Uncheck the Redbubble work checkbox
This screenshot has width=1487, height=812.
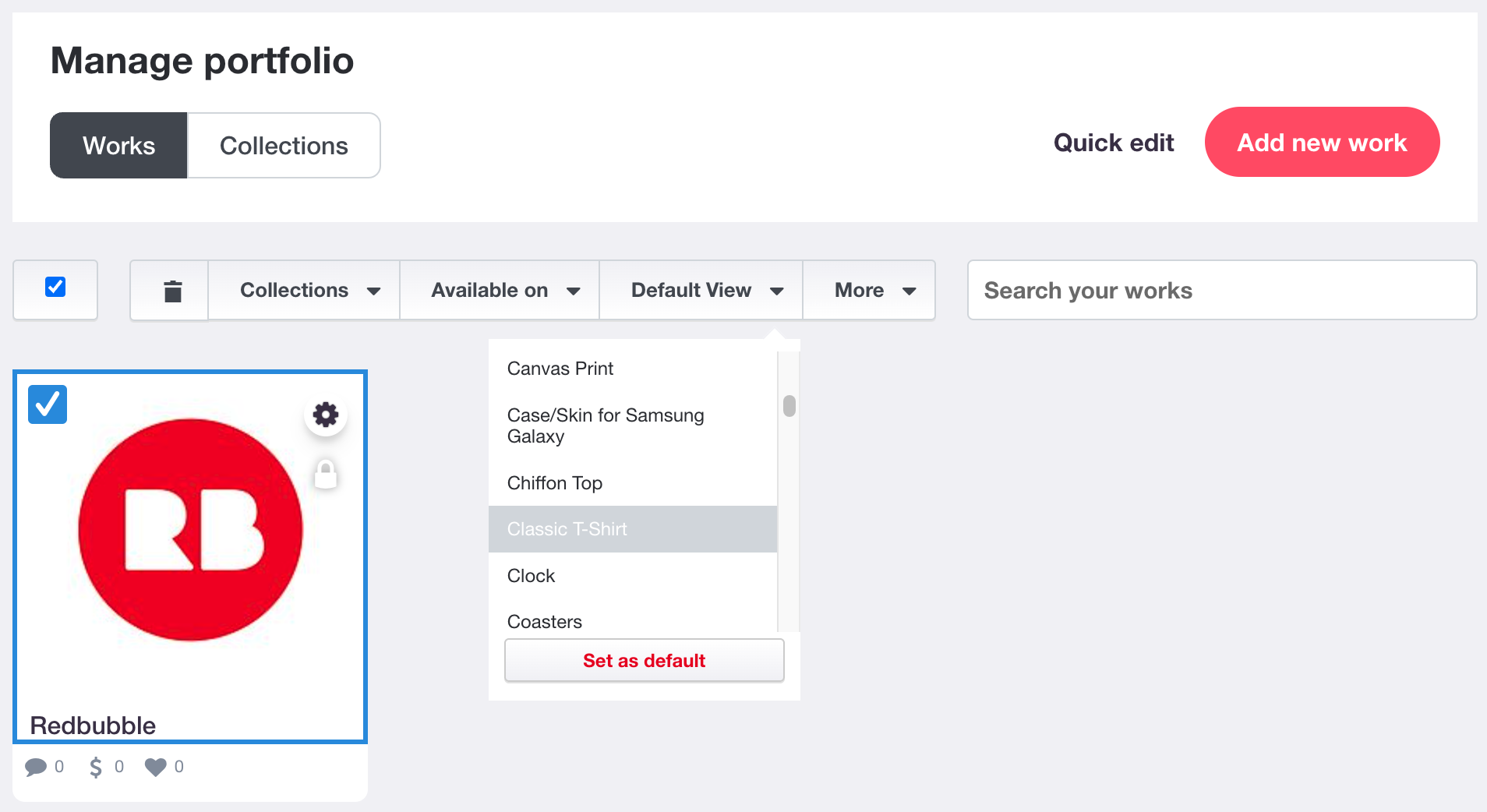click(x=48, y=404)
